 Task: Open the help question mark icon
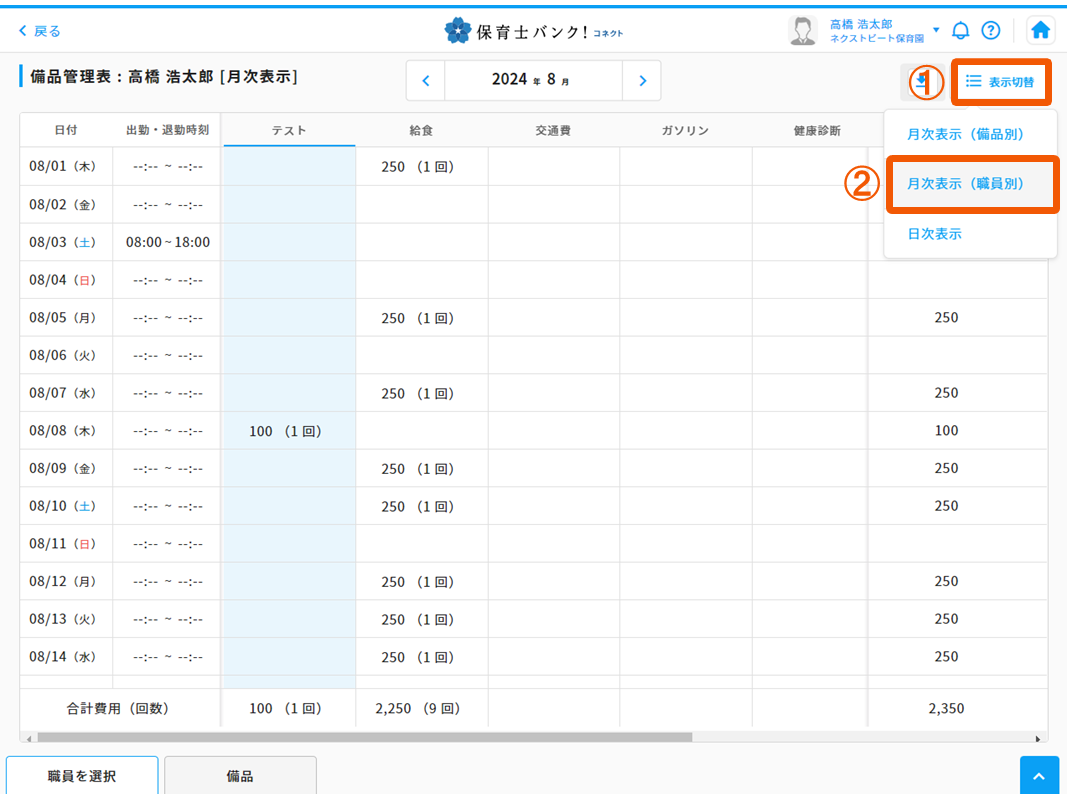click(990, 30)
